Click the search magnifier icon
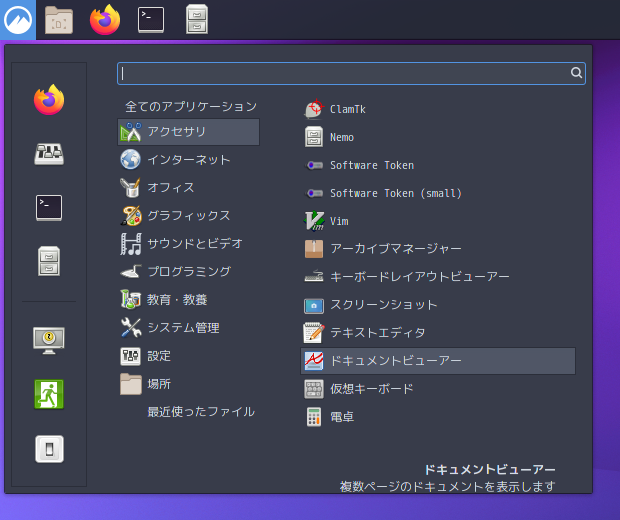The image size is (620, 520). click(x=576, y=73)
